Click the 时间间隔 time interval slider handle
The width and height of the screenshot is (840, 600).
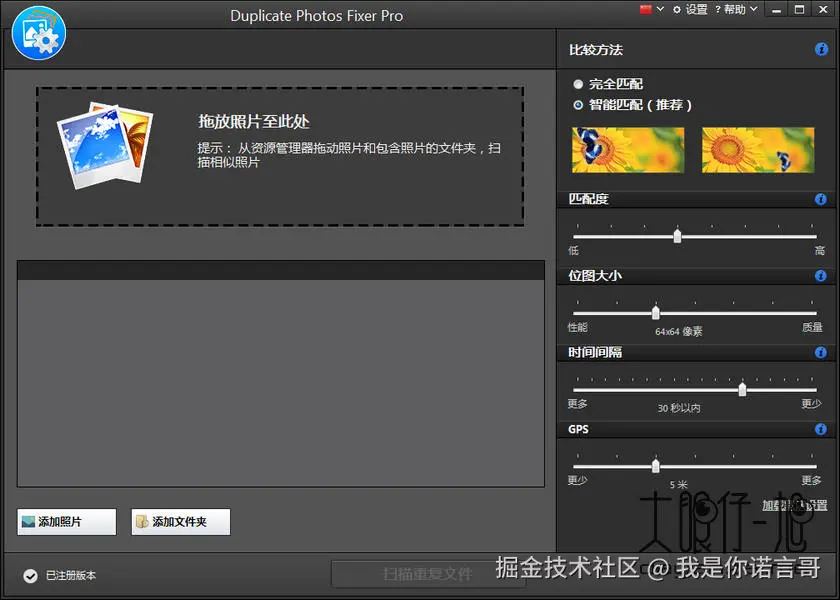pos(742,389)
